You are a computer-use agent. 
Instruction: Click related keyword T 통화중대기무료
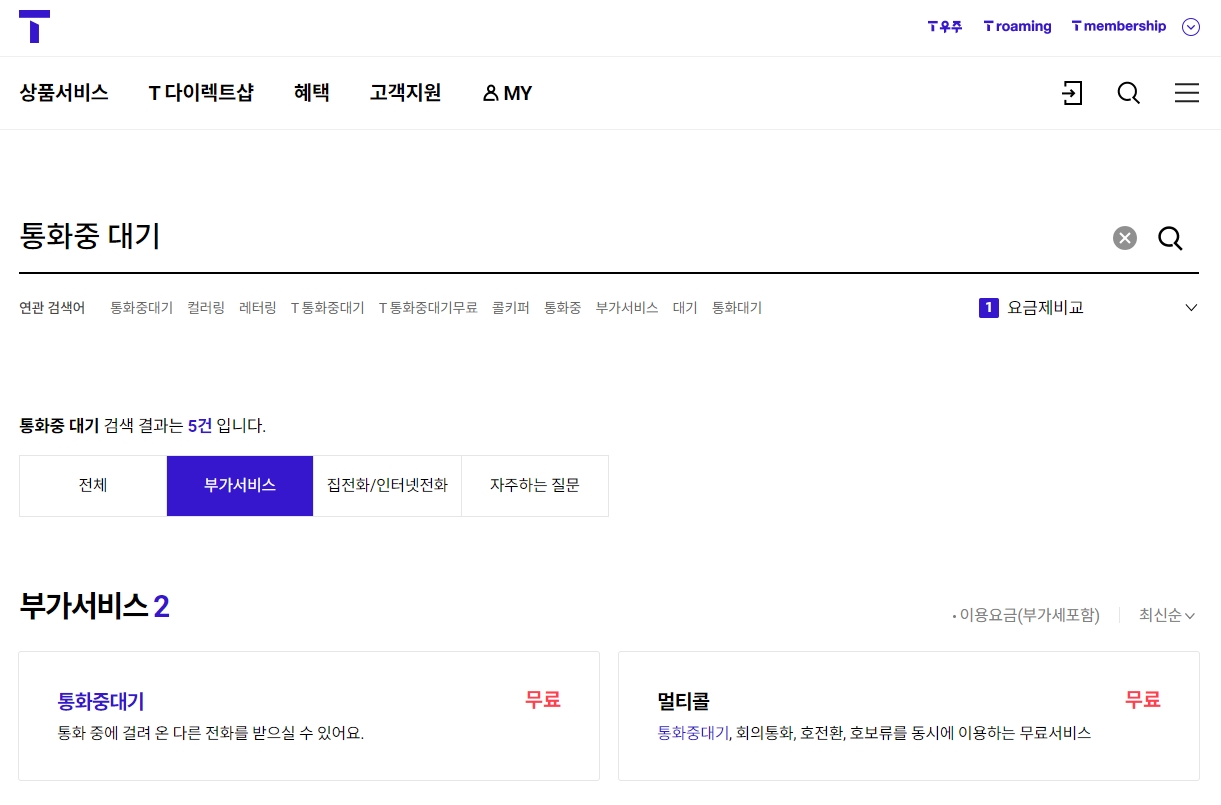428,308
